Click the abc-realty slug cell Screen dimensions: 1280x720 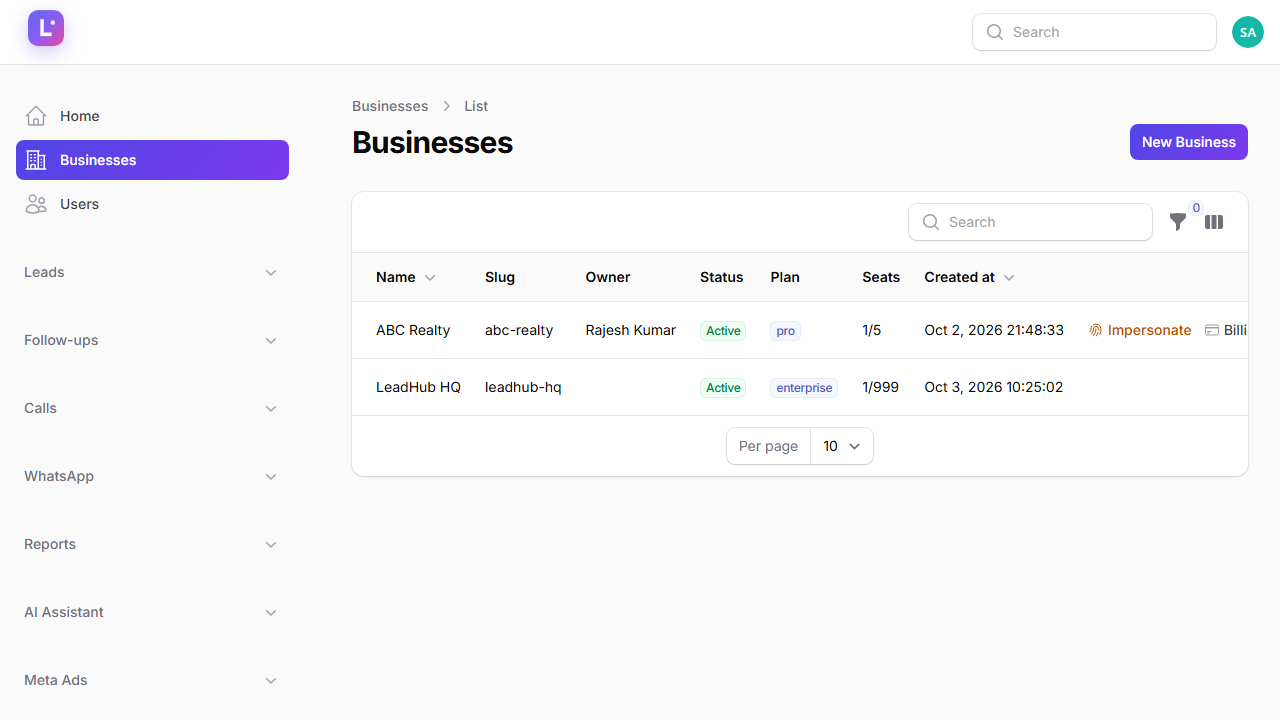tap(519, 330)
